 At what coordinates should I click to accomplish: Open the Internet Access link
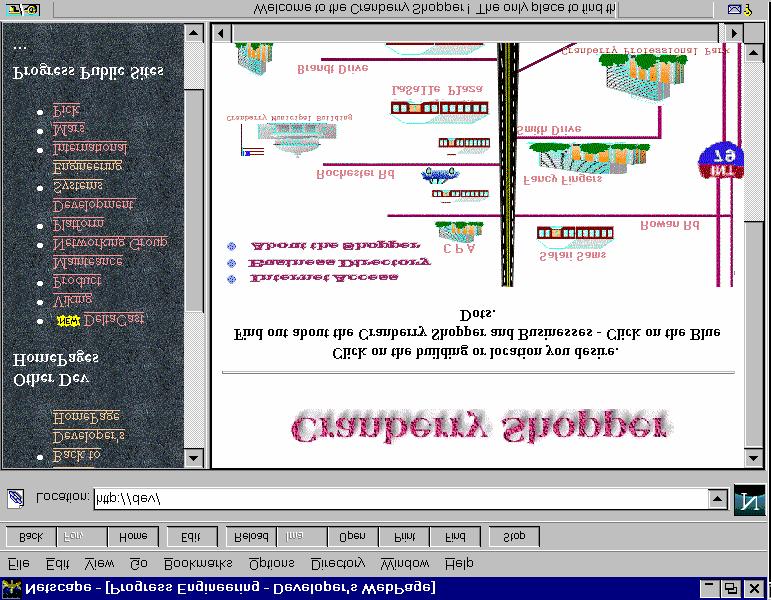(324, 278)
